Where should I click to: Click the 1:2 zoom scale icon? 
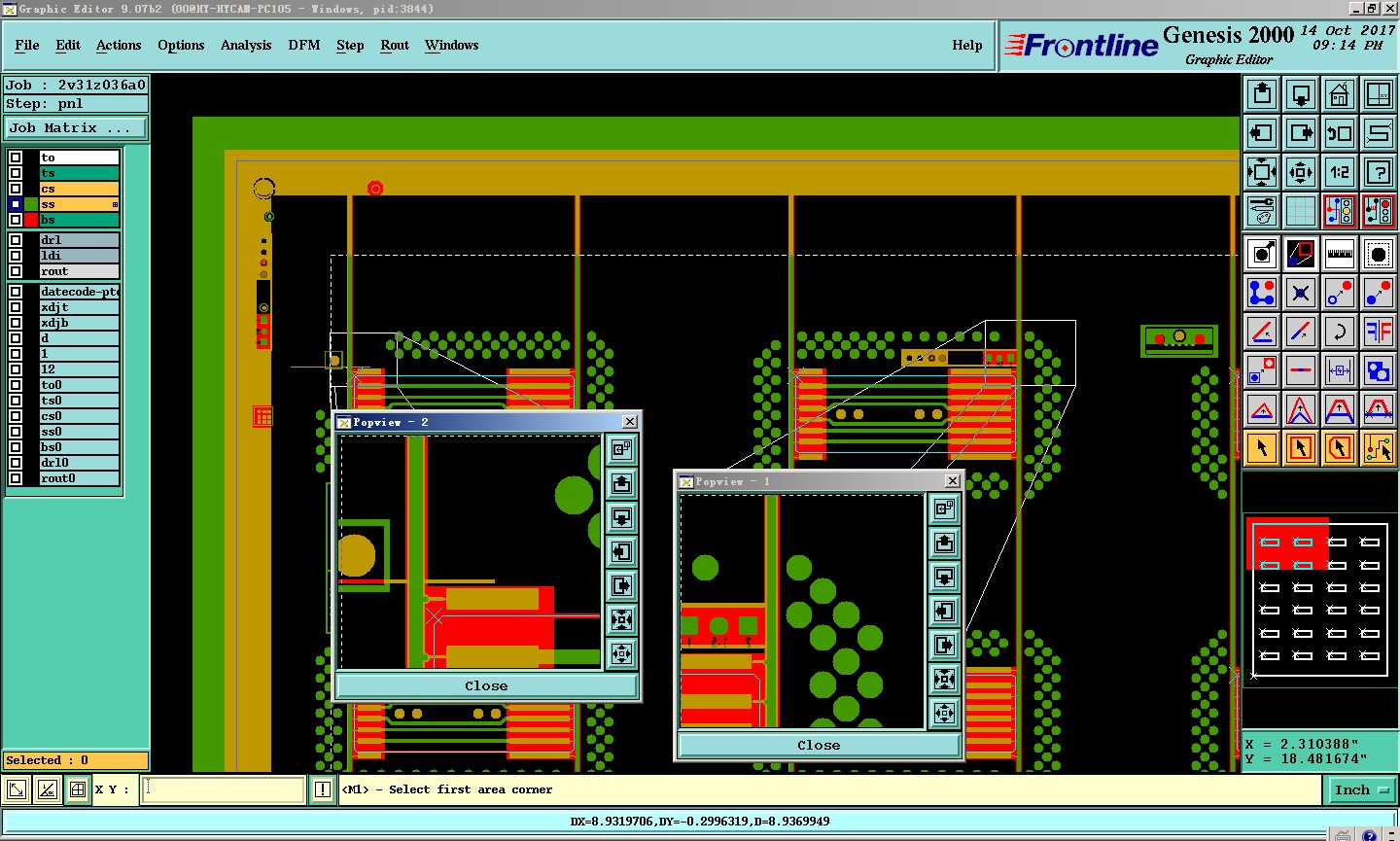[1340, 172]
